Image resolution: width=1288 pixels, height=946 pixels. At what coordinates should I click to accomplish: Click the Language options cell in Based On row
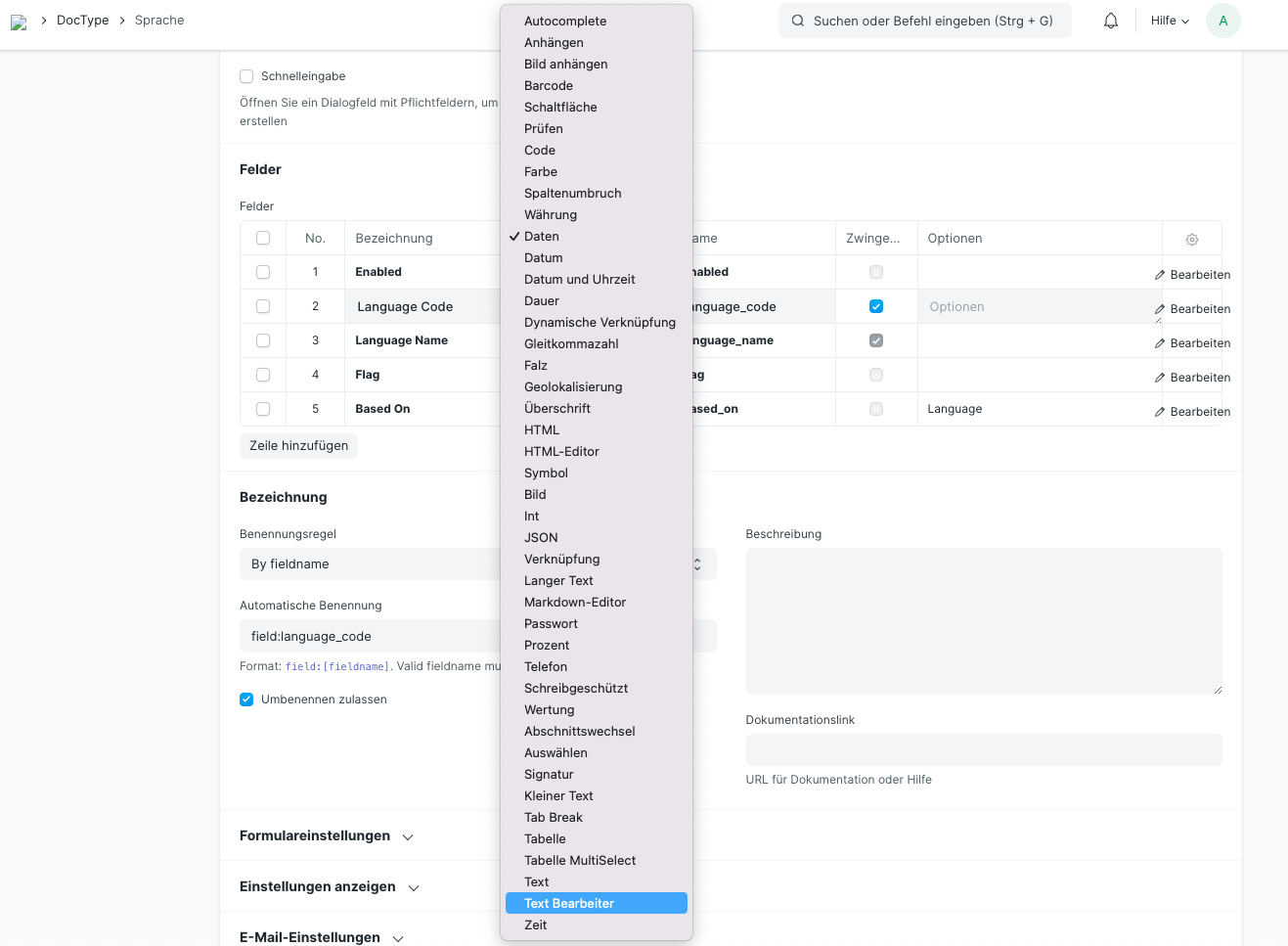1039,409
